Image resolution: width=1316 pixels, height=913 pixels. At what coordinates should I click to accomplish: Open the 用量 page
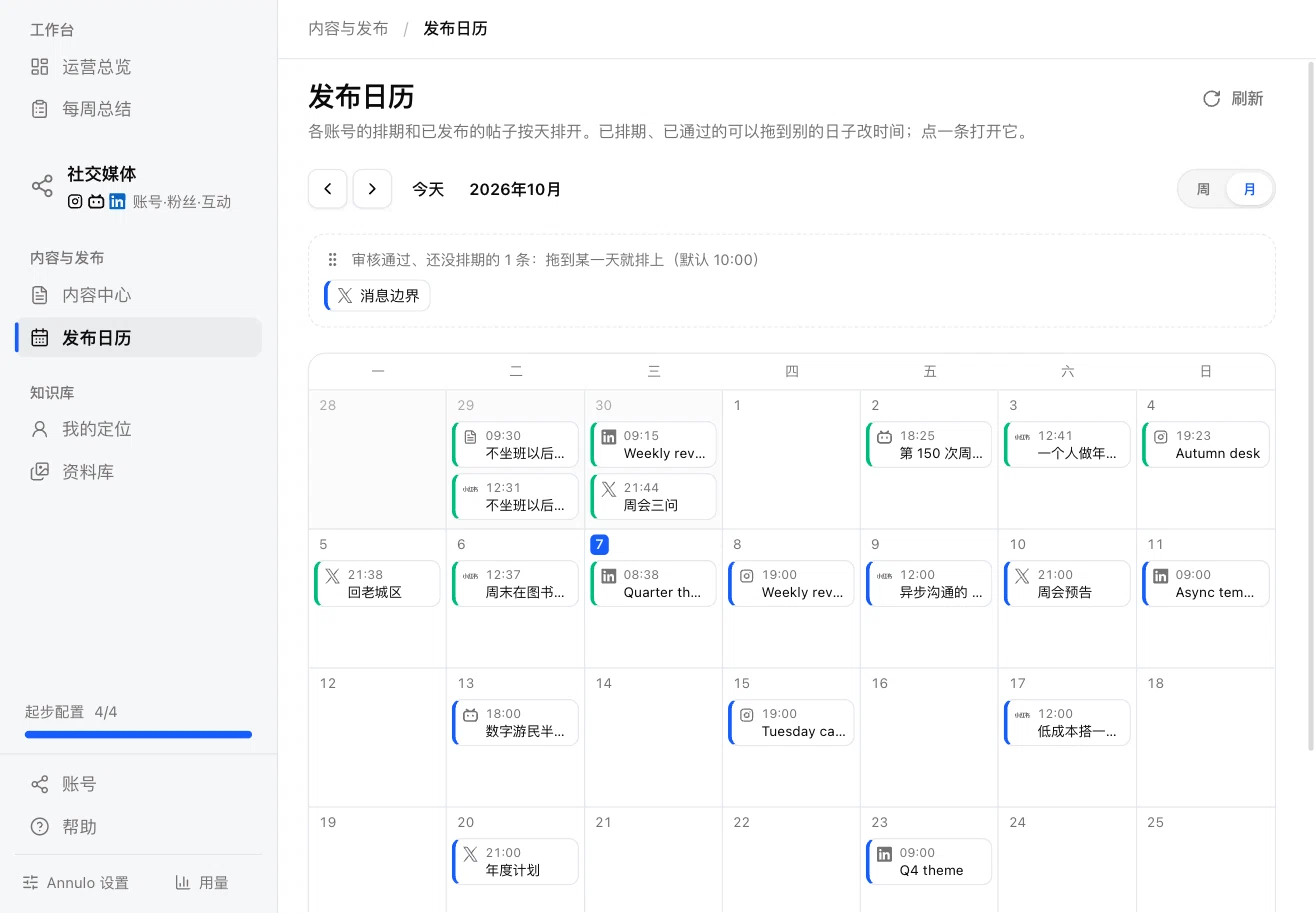click(x=202, y=883)
